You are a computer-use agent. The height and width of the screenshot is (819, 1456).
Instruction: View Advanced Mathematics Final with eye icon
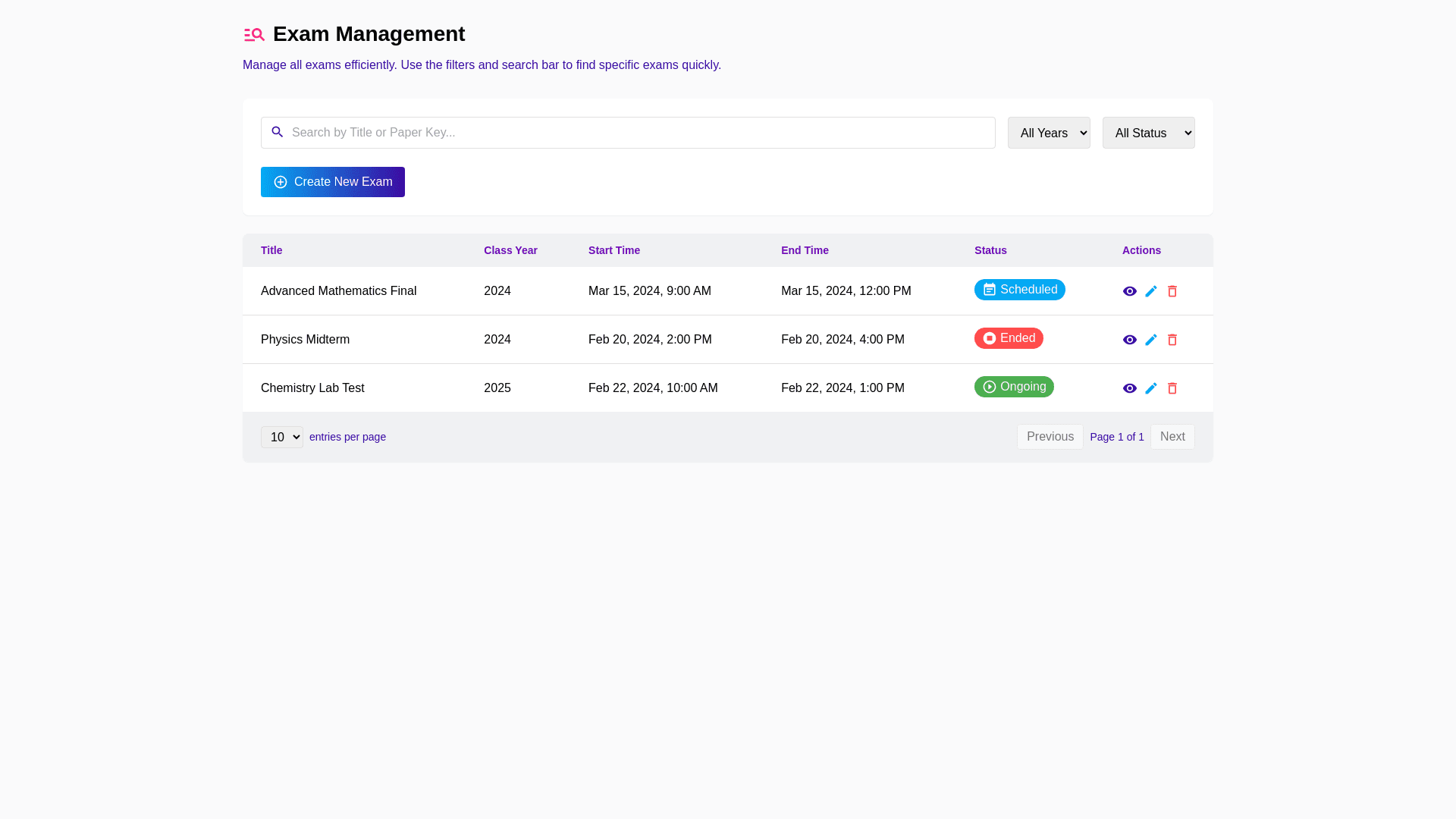coord(1129,291)
